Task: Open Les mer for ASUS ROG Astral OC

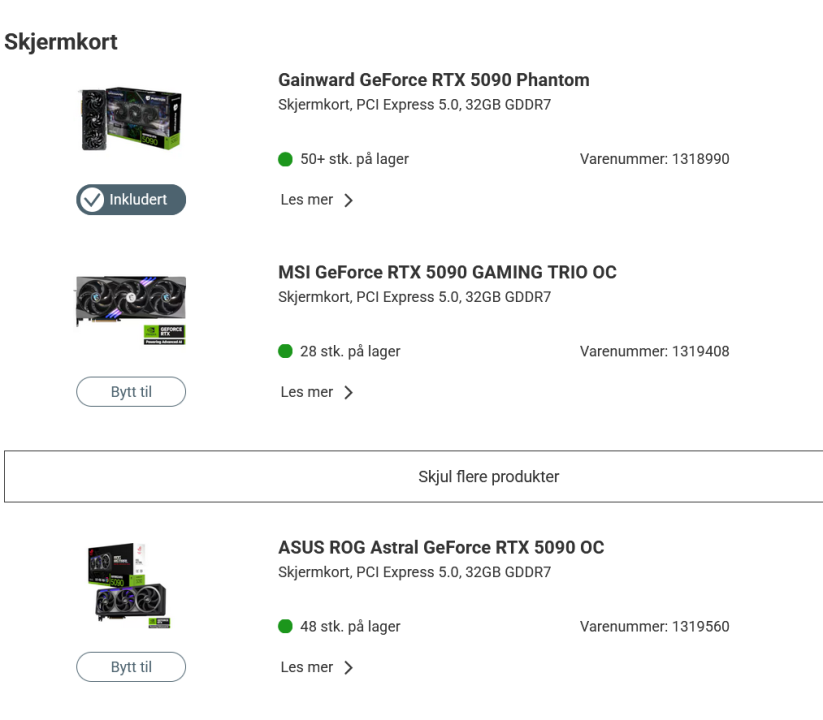Action: coord(307,667)
